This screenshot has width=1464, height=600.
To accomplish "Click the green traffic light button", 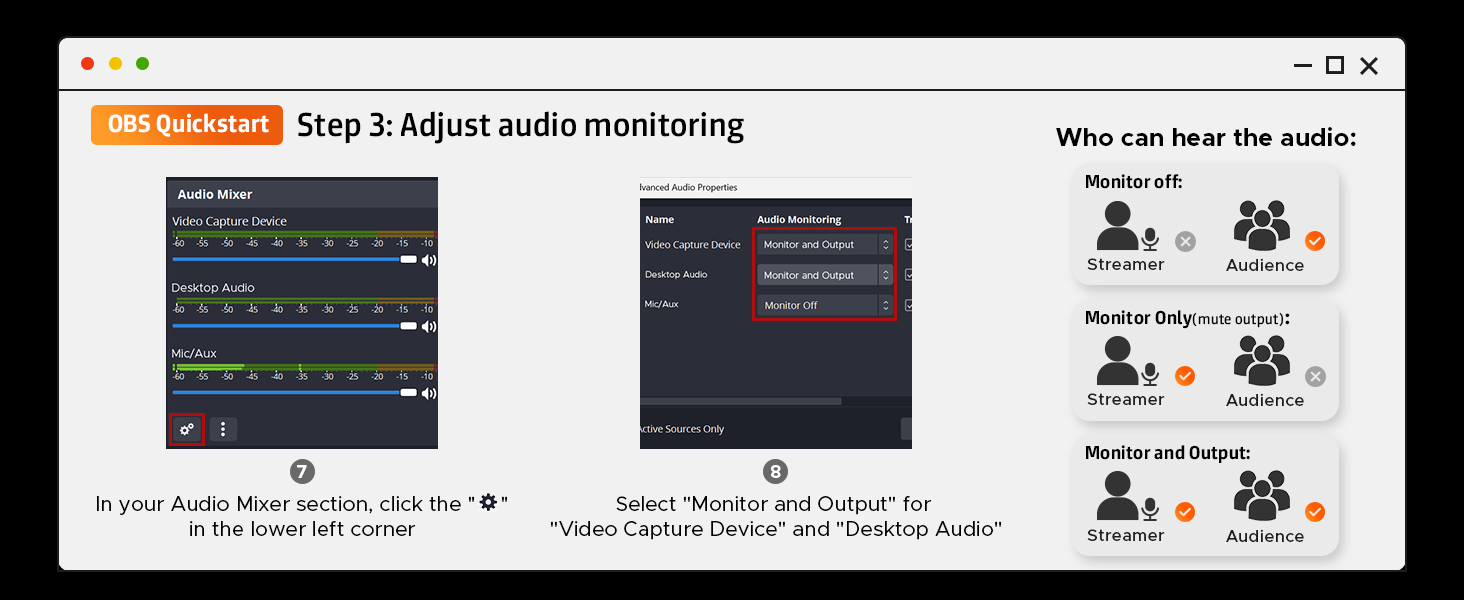I will tap(142, 62).
